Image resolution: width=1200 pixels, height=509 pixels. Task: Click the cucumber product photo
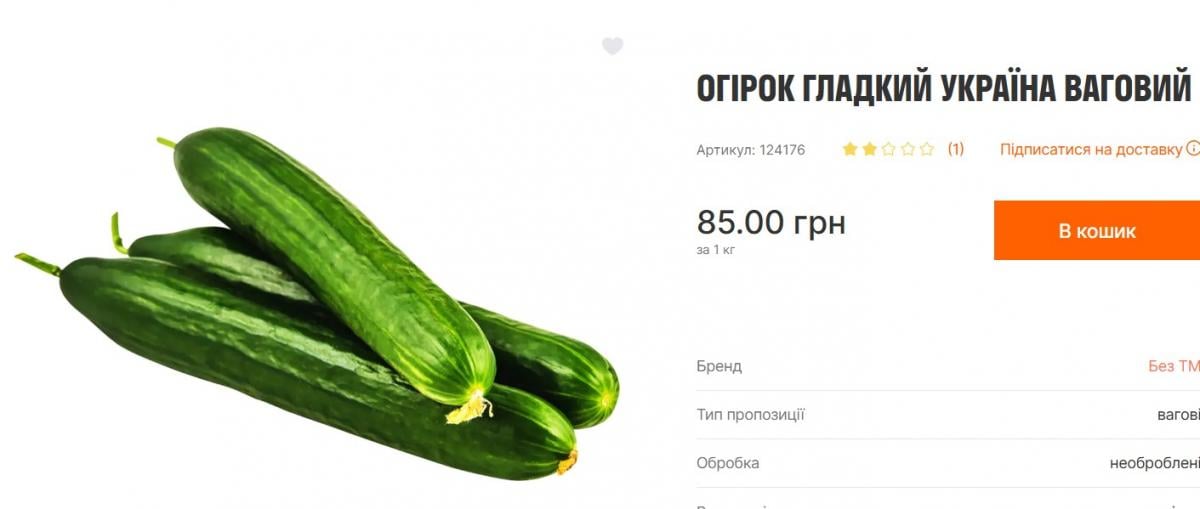[317, 302]
